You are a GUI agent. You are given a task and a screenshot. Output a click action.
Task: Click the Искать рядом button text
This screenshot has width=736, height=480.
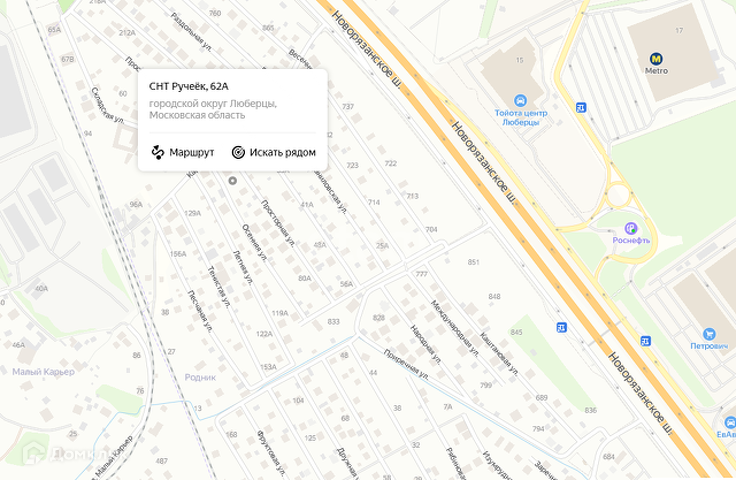[283, 152]
